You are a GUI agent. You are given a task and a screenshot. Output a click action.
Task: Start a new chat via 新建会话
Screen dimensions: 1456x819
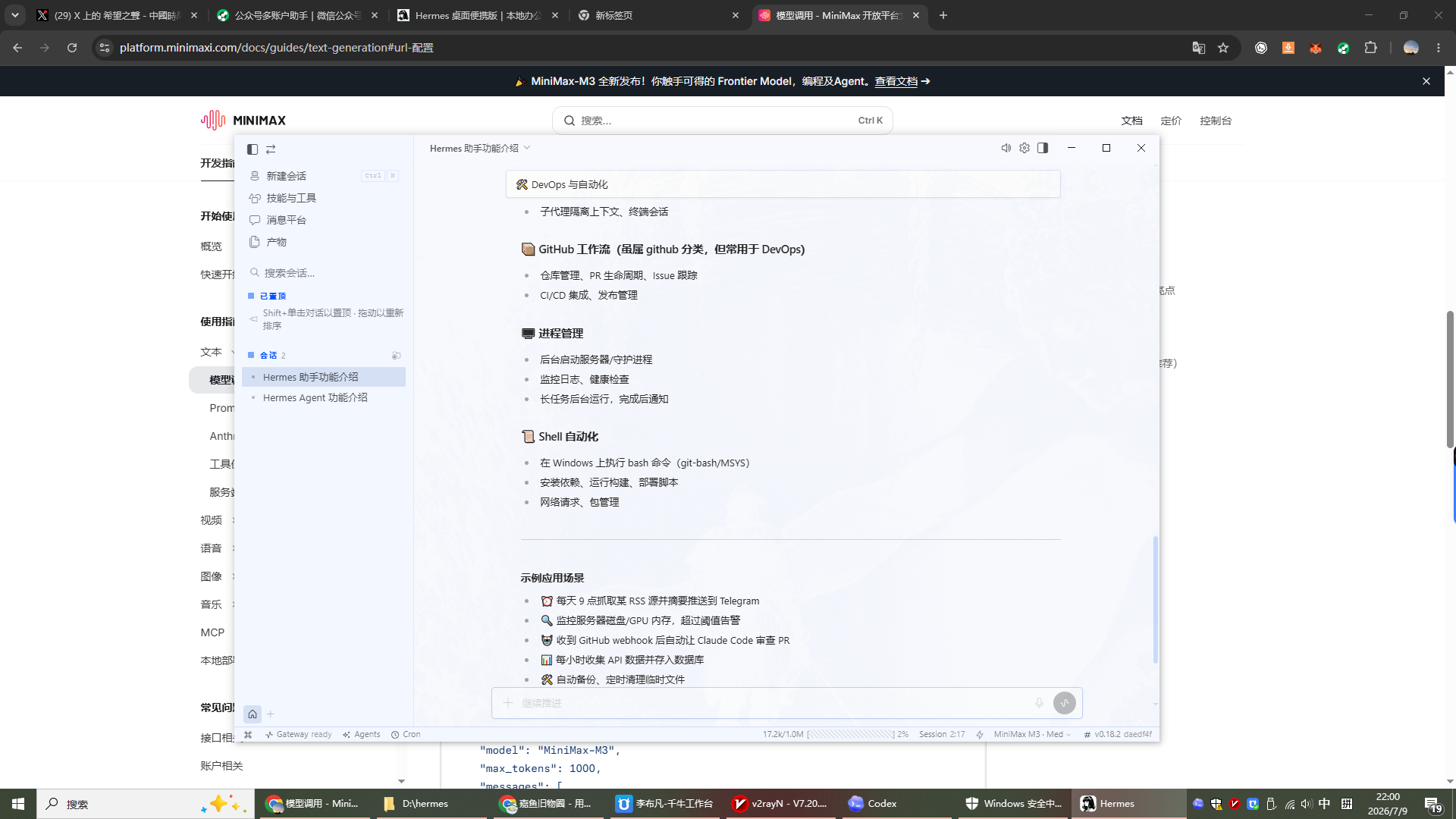[x=324, y=176]
